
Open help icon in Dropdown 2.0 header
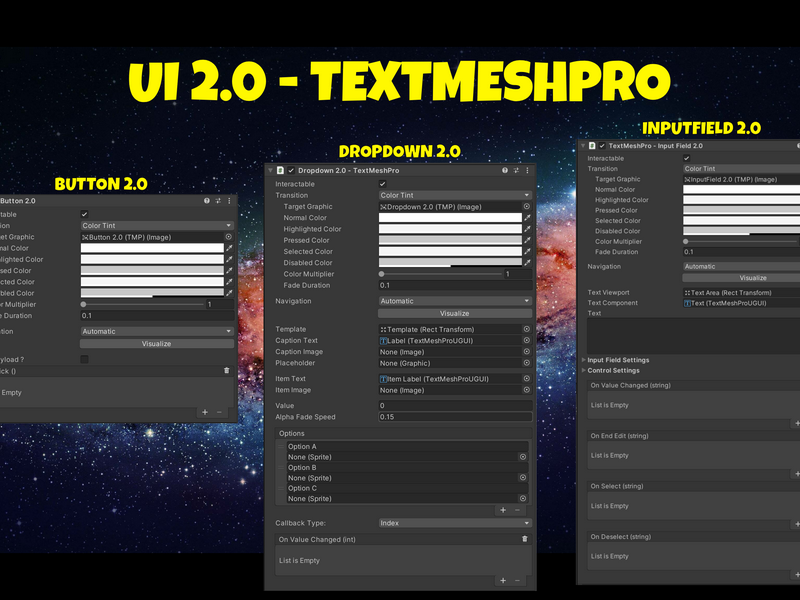point(505,170)
